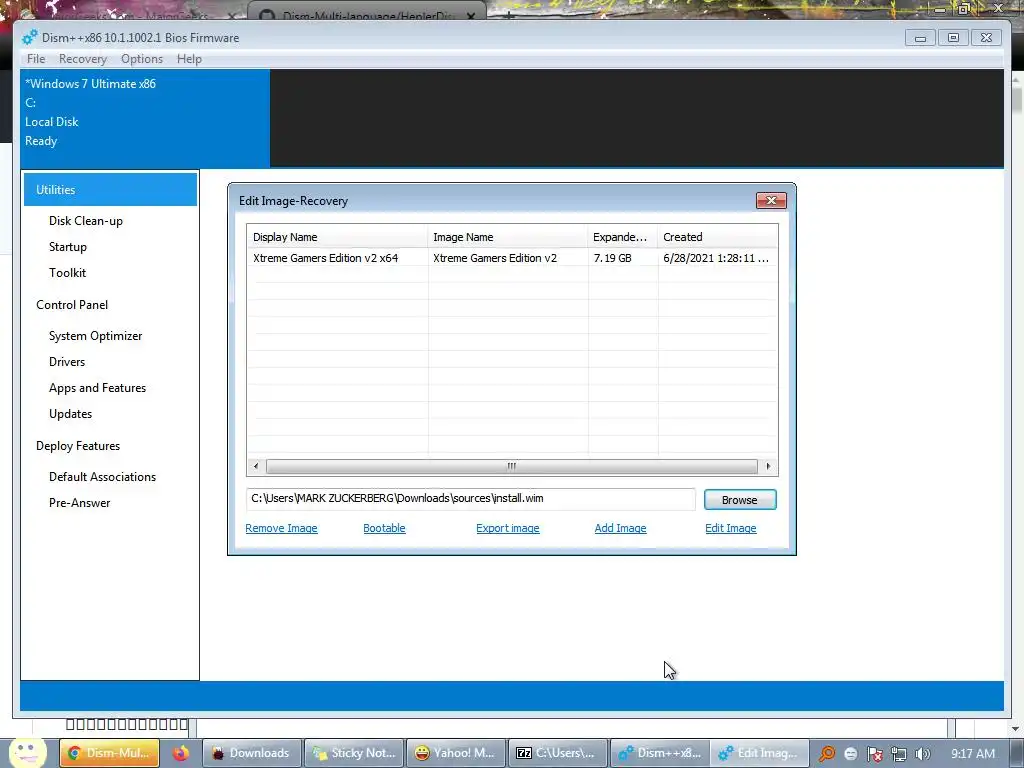Click the left arrow of horizontal scrollbar
The height and width of the screenshot is (768, 1024).
(256, 466)
